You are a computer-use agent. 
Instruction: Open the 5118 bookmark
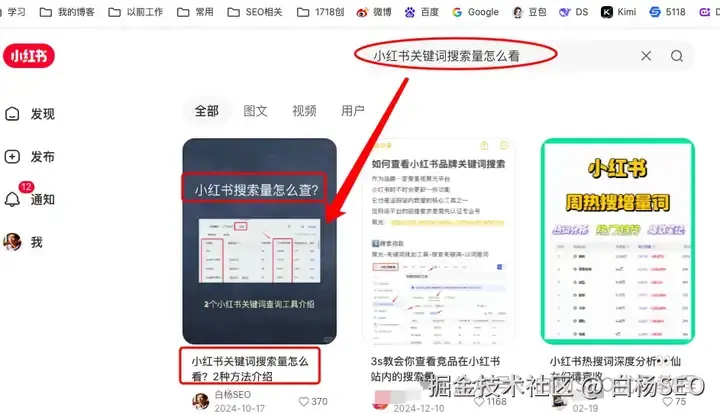pyautogui.click(x=667, y=12)
